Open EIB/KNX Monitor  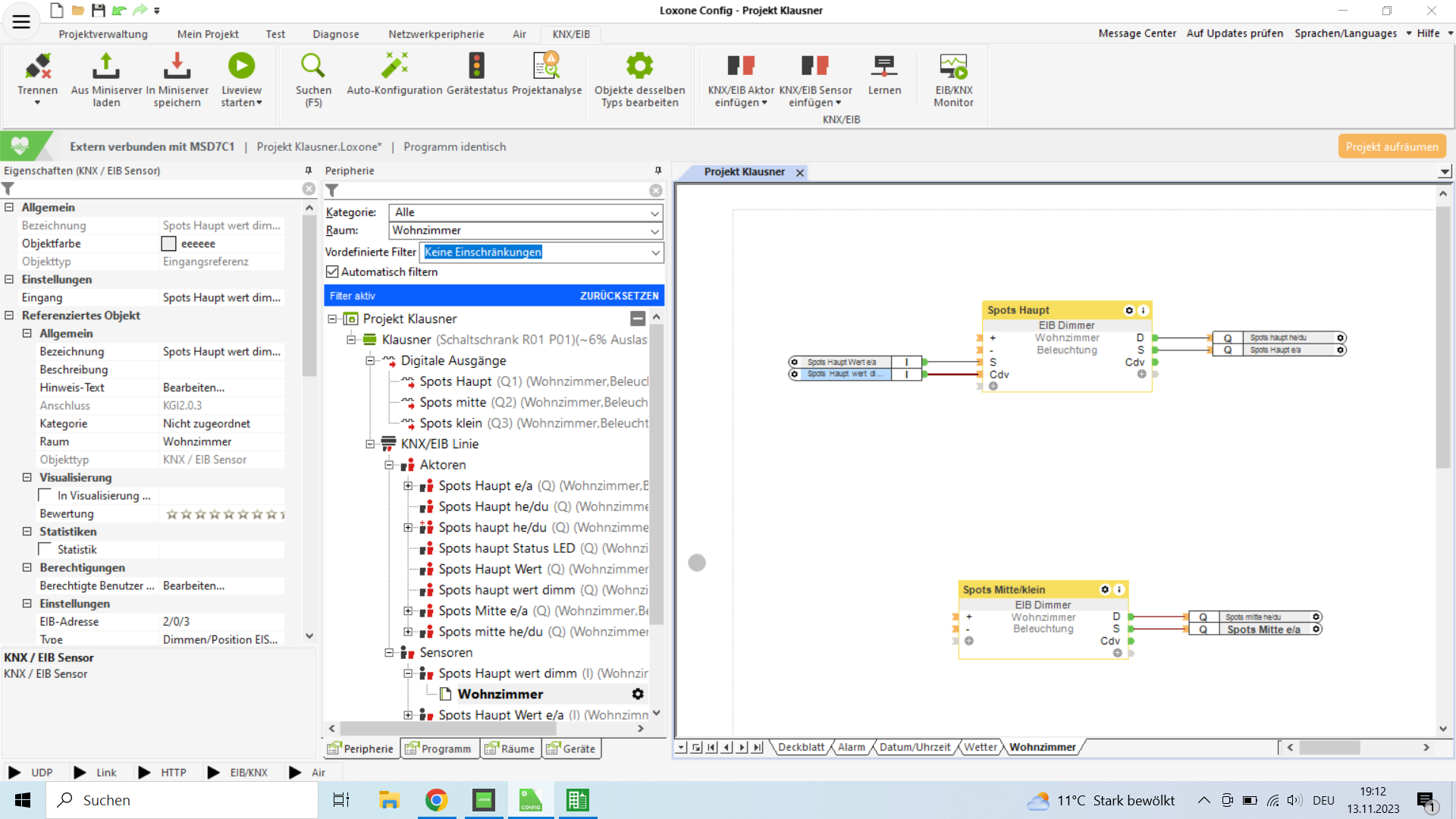953,67
